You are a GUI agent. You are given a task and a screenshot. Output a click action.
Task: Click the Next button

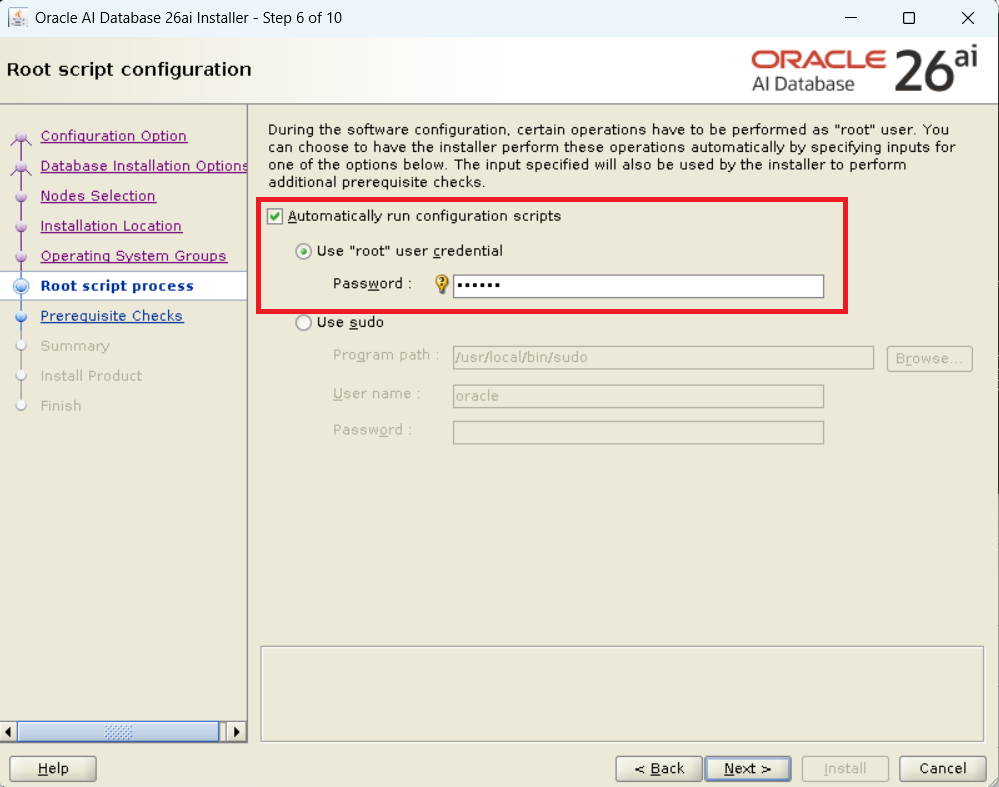point(747,768)
